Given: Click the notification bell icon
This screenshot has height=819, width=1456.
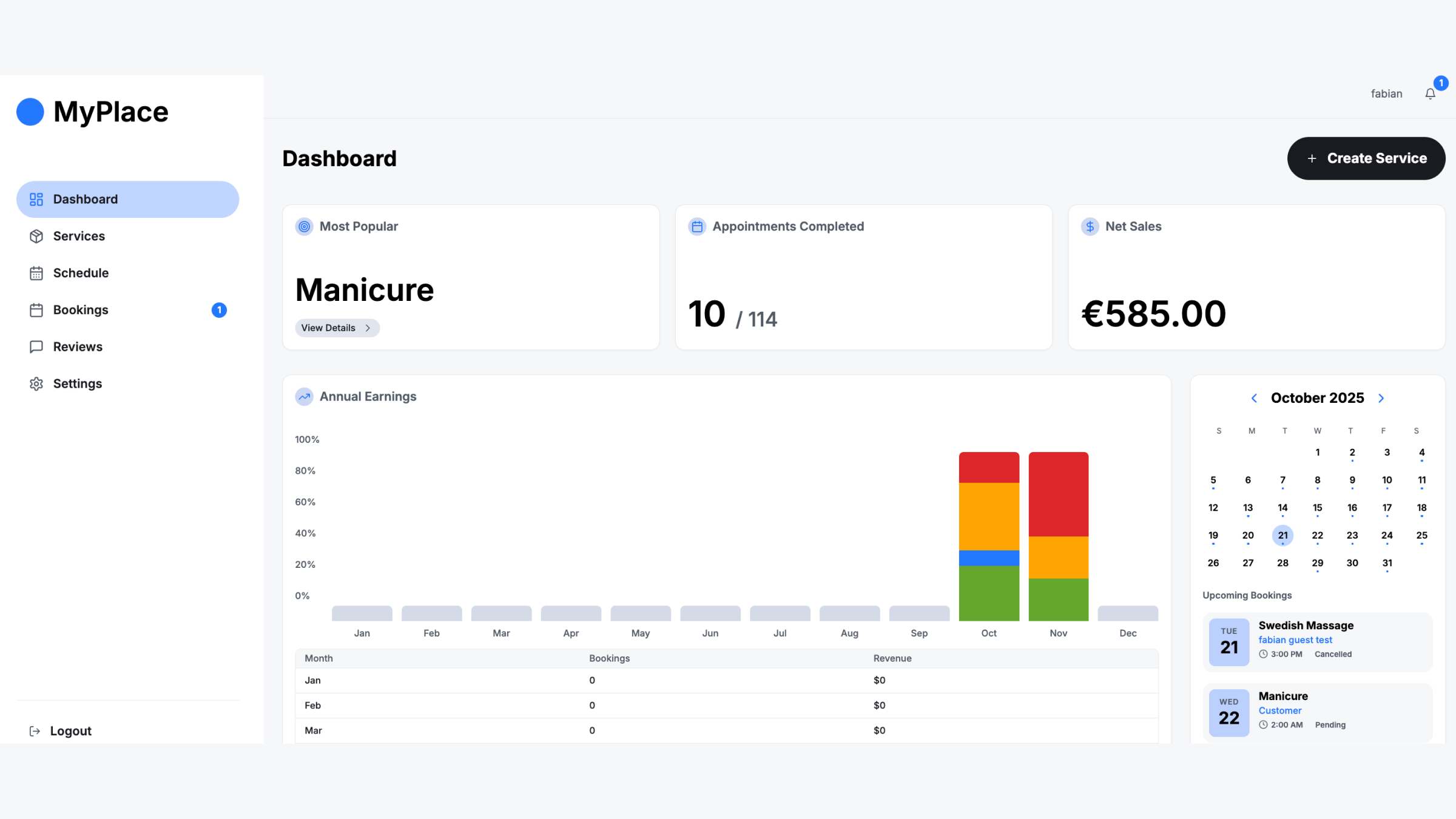Looking at the screenshot, I should (x=1430, y=94).
